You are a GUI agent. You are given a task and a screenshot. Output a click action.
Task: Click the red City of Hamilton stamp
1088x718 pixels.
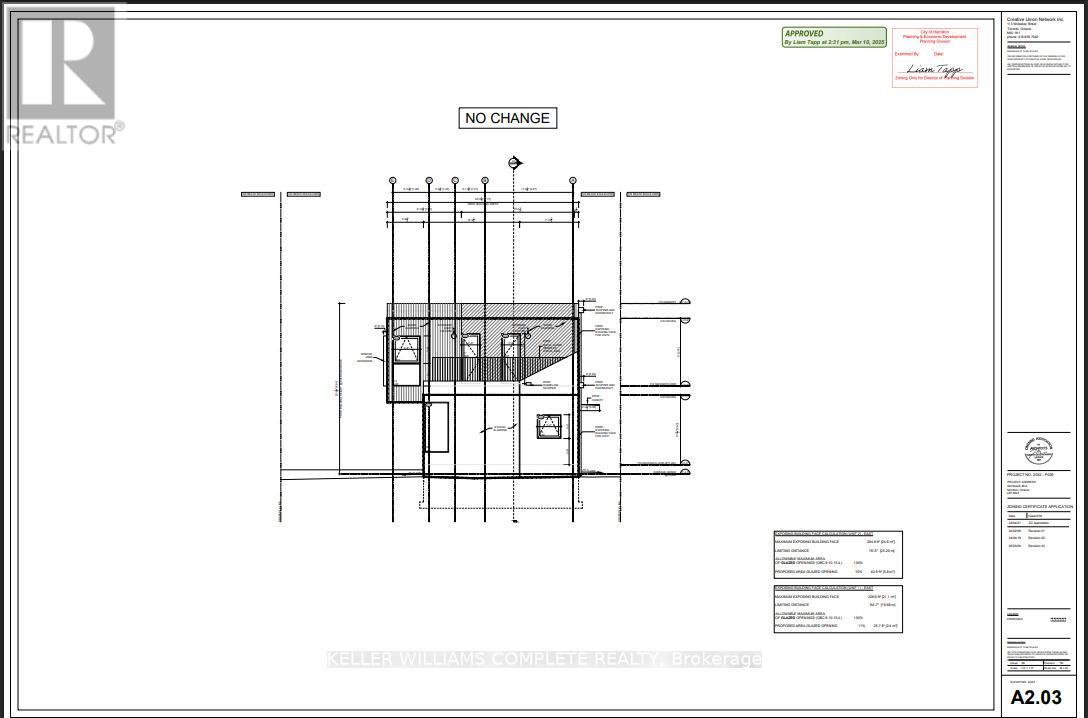(934, 54)
